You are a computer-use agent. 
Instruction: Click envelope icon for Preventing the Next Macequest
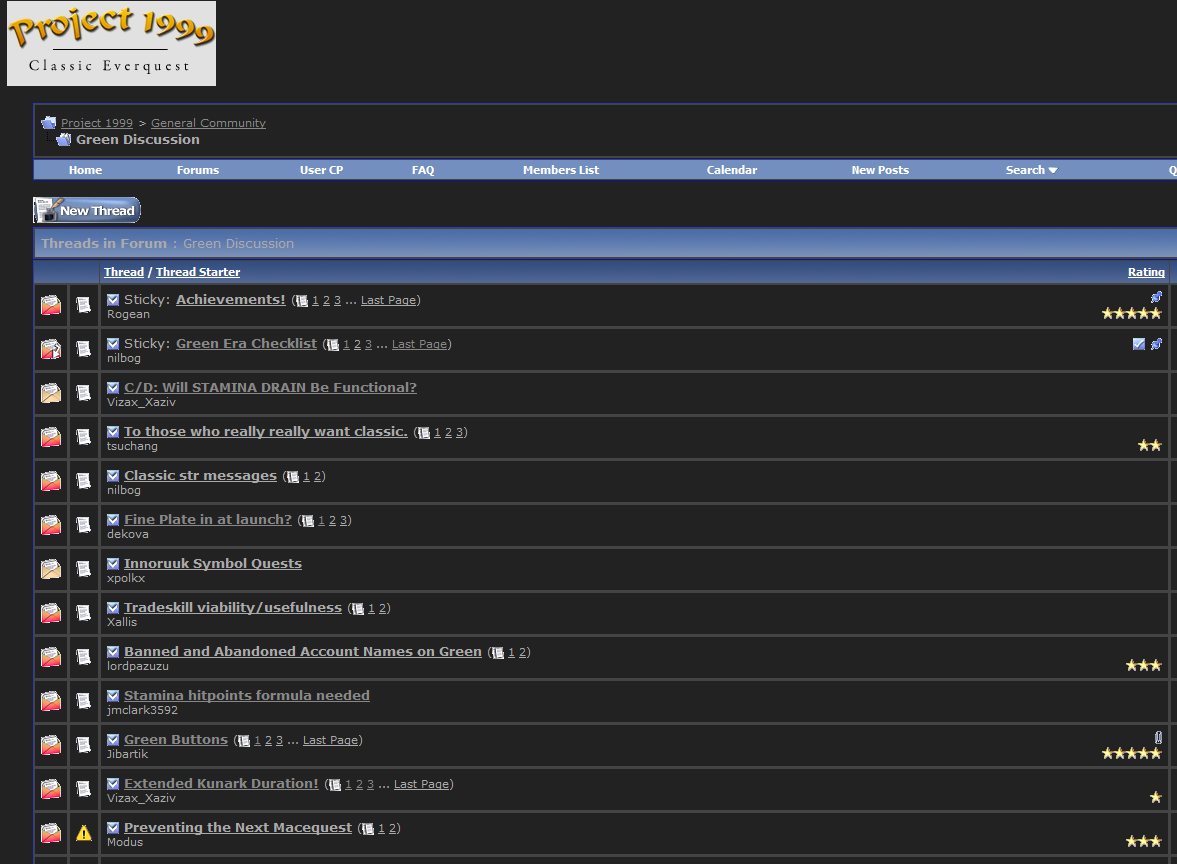[x=51, y=832]
